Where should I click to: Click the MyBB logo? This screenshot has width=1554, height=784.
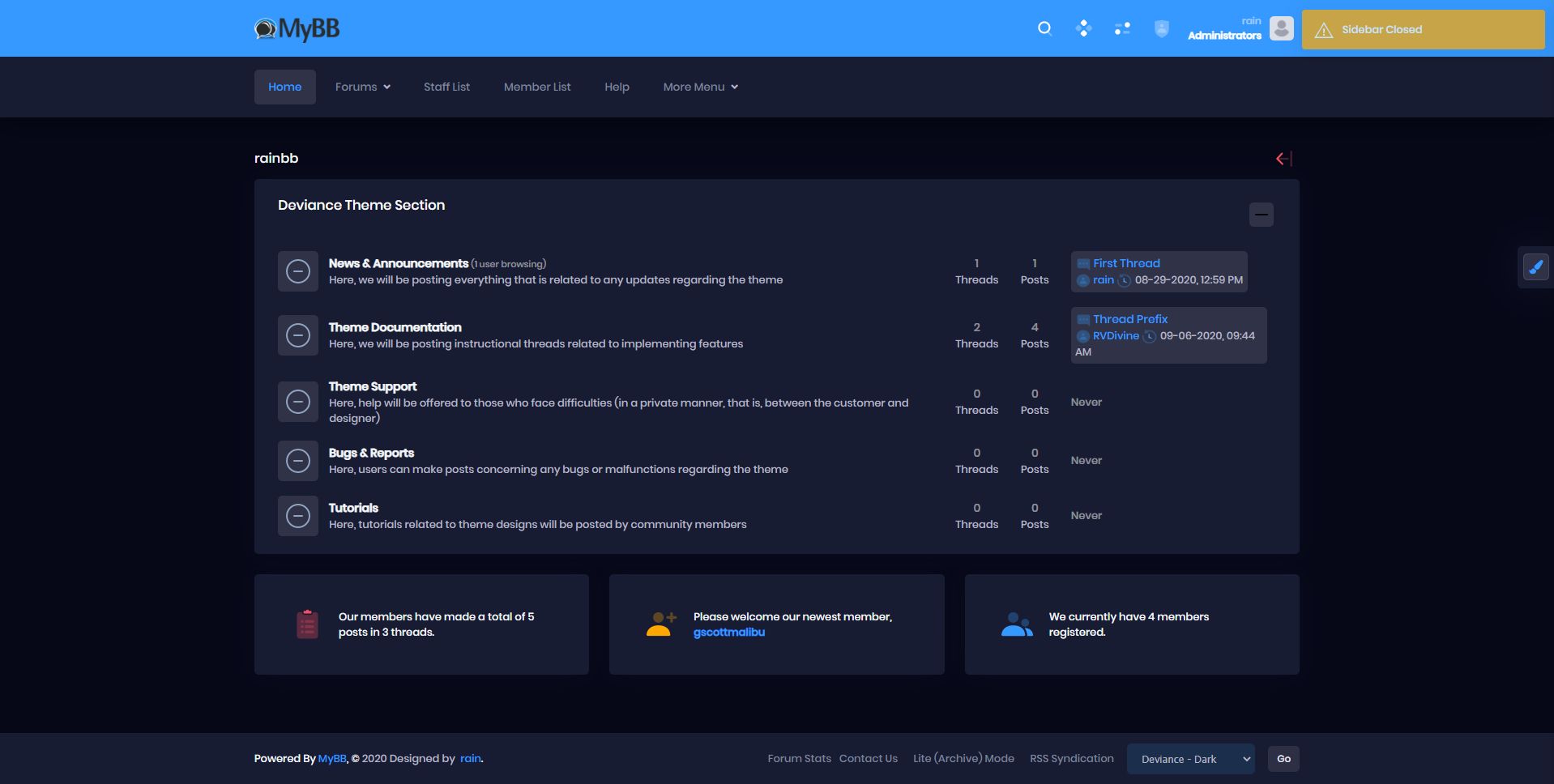pos(297,29)
